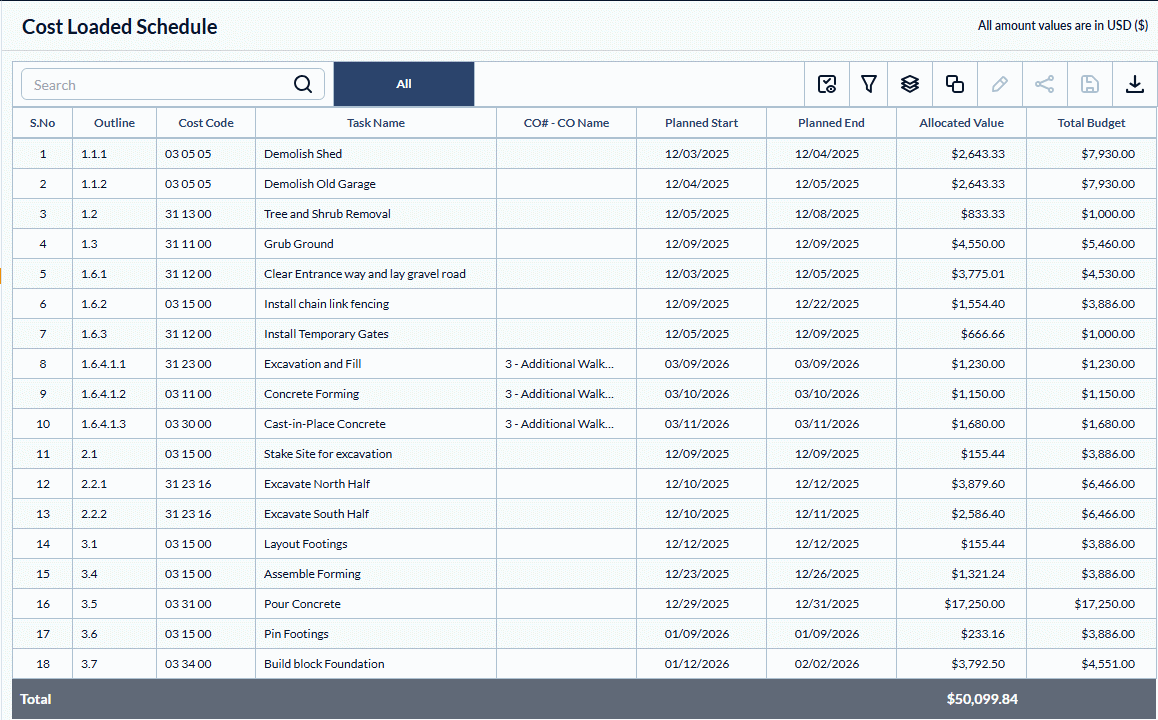The width and height of the screenshot is (1158, 720).
Task: Click allocated value $833.33
Action: 982,214
